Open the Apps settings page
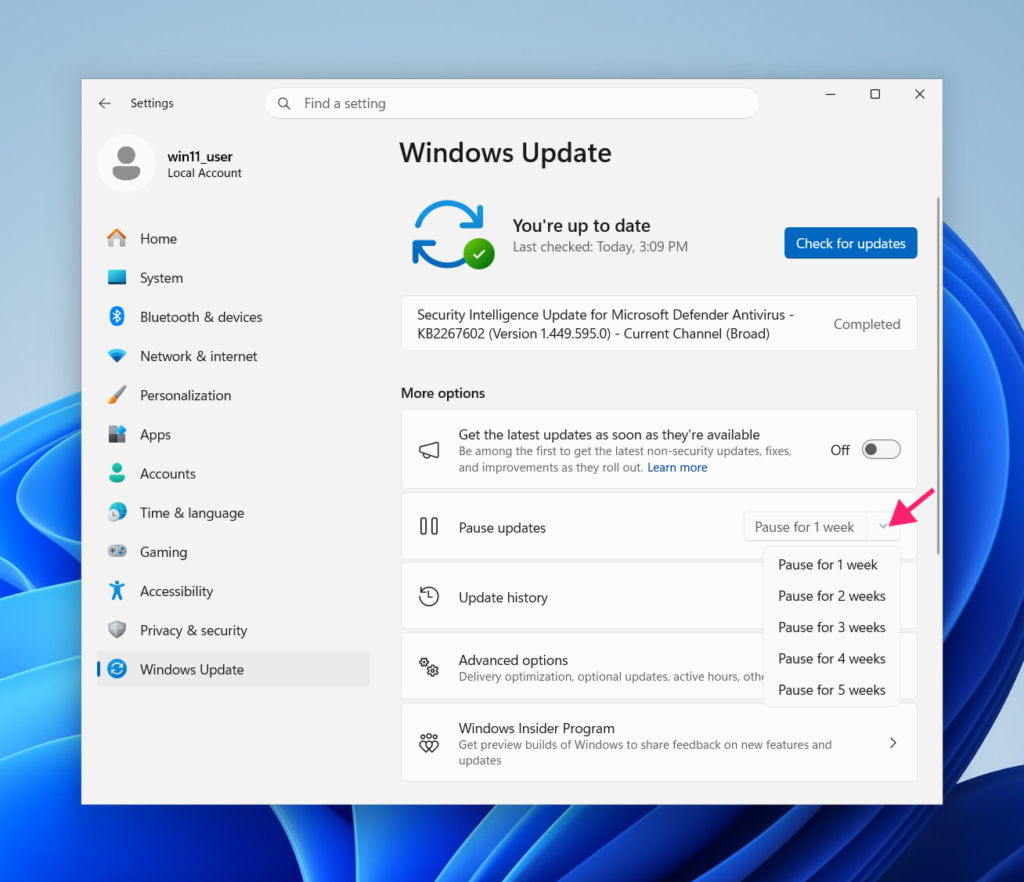Screen dimensions: 1024x882 [233, 434]
